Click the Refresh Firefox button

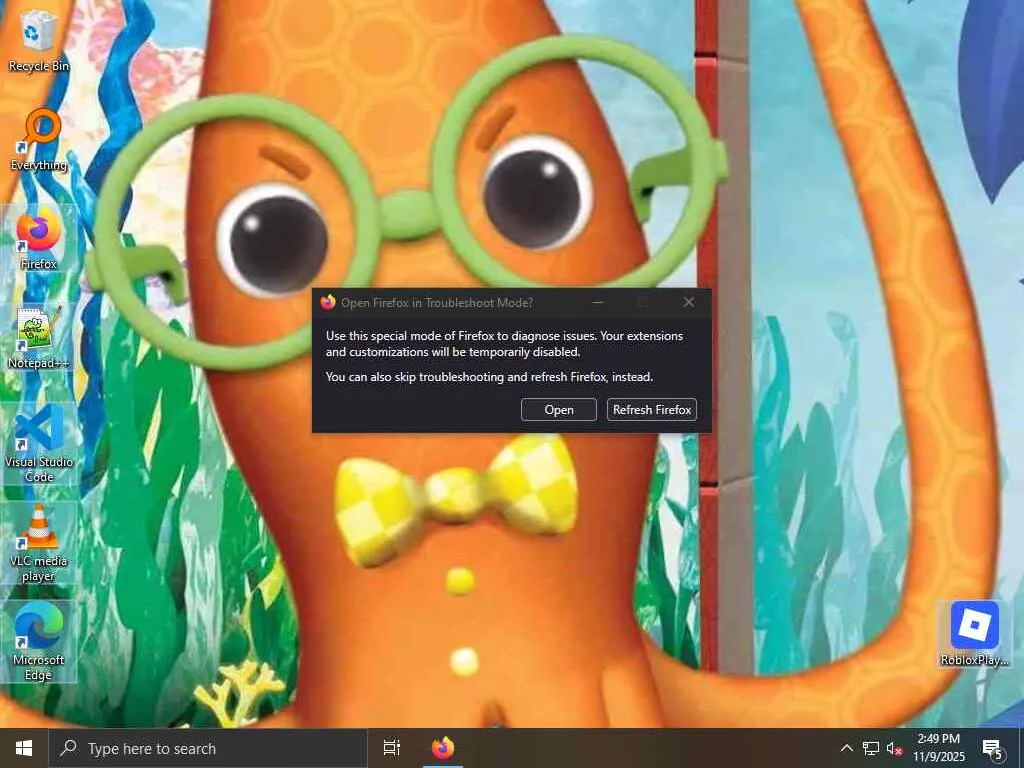point(652,409)
